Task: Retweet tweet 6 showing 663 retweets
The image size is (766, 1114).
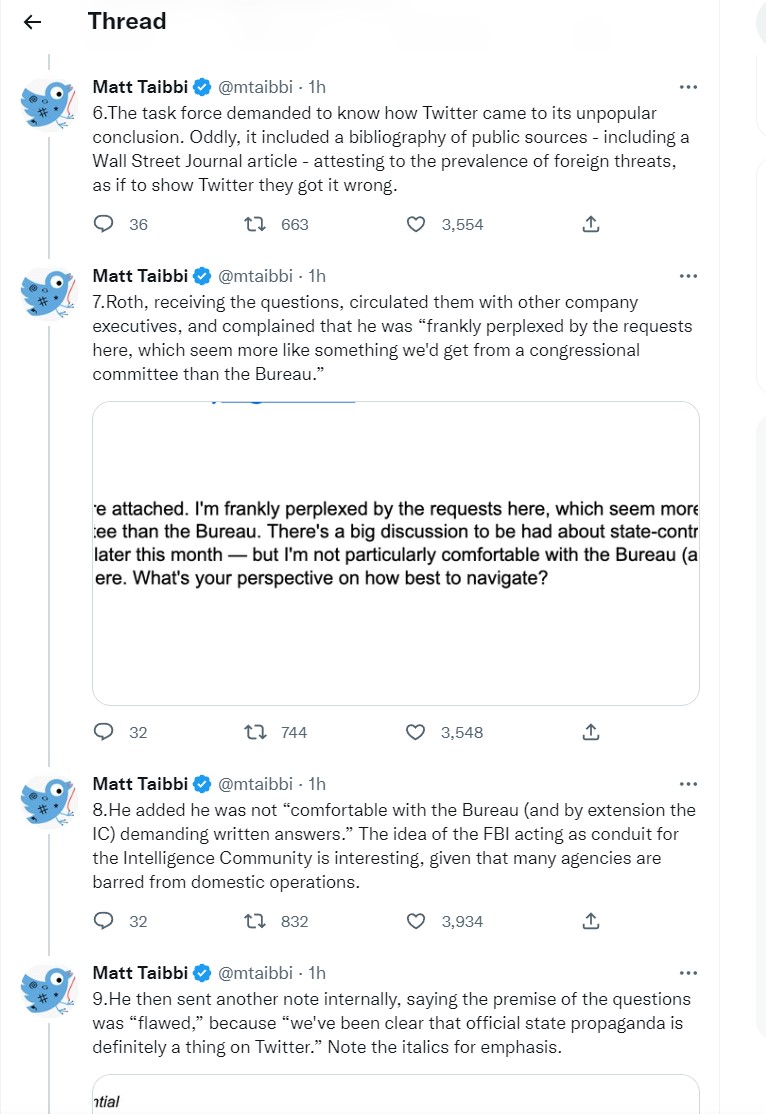Action: click(254, 225)
